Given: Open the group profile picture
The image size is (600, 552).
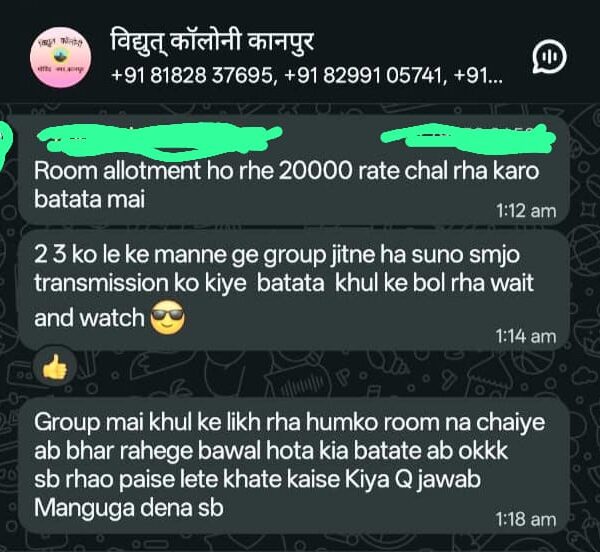Looking at the screenshot, I should pos(60,57).
